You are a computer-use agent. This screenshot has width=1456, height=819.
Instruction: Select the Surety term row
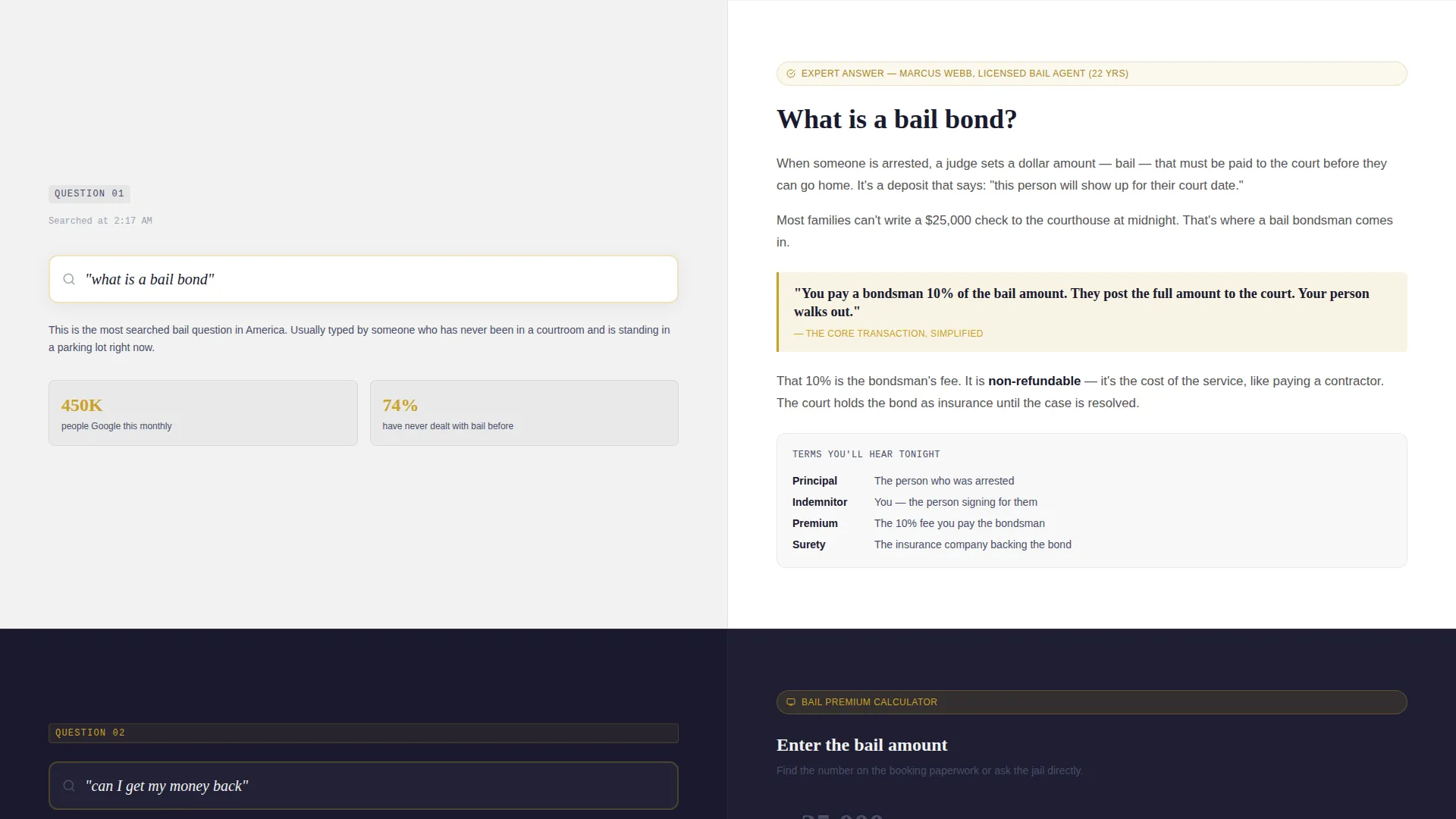(x=1091, y=544)
